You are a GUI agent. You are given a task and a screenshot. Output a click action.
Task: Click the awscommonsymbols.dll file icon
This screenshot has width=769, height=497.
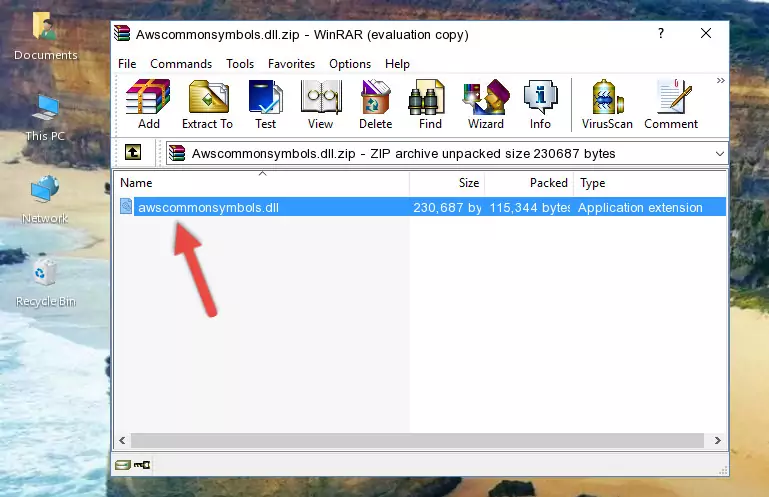[x=126, y=207]
